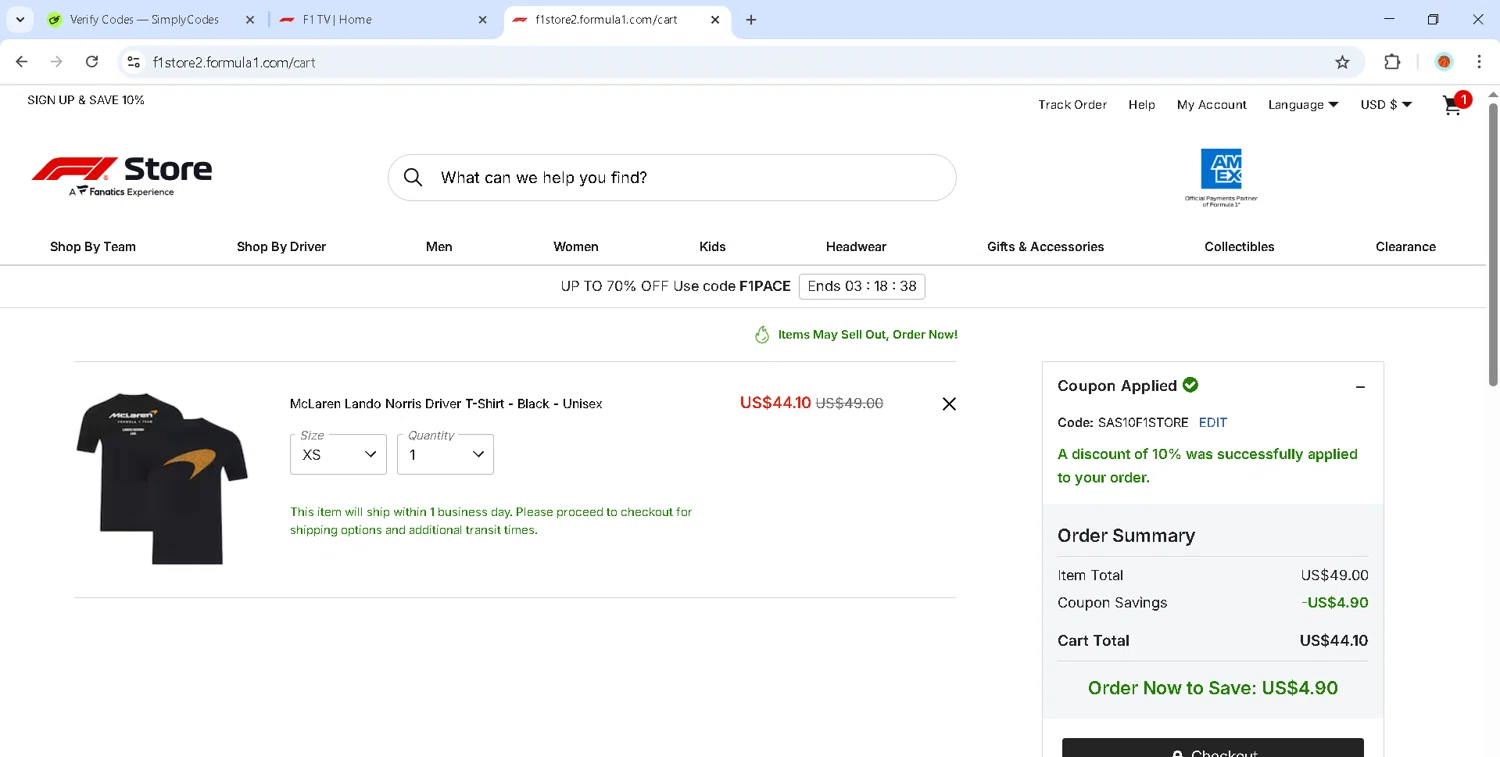The height and width of the screenshot is (757, 1500).
Task: Open the Chrome three-dot menu
Action: pyautogui.click(x=1479, y=62)
